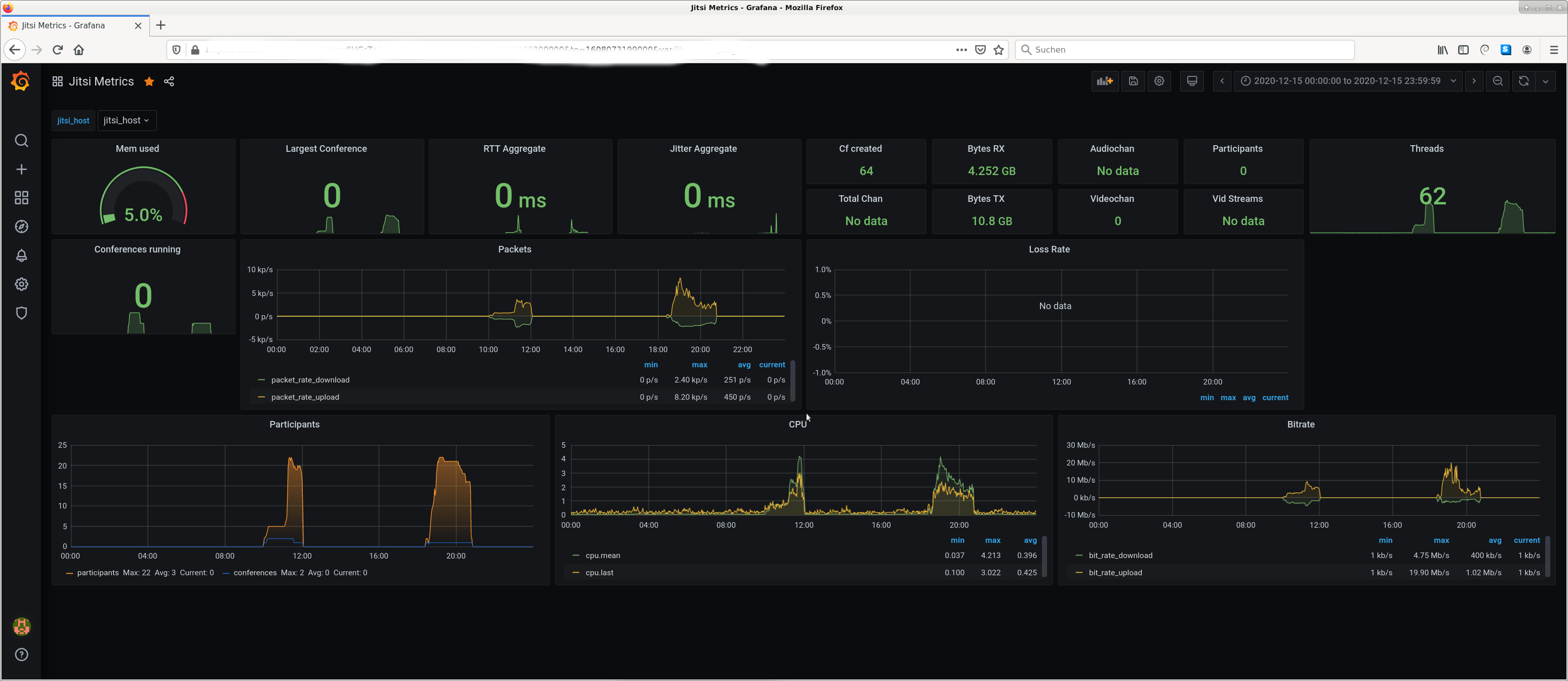Viewport: 1568px width, 681px height.
Task: Toggle participants series in legend
Action: tap(97, 572)
